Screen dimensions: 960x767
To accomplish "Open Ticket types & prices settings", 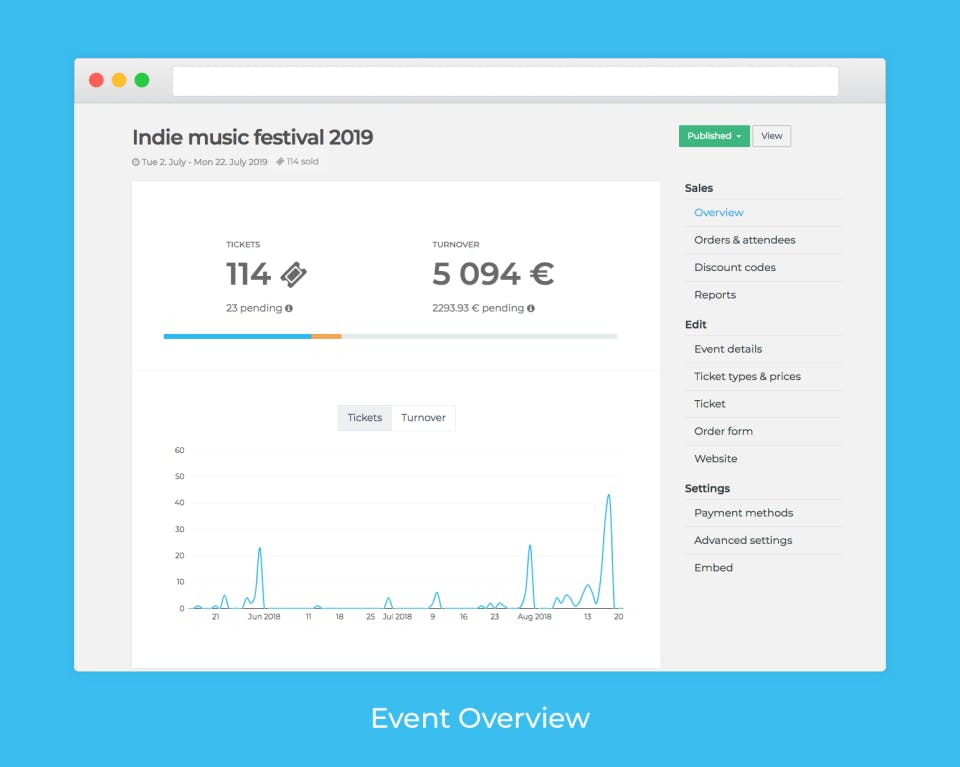I will [747, 376].
